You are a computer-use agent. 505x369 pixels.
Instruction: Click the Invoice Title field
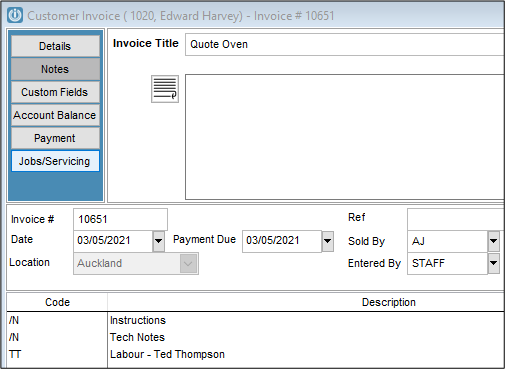344,44
